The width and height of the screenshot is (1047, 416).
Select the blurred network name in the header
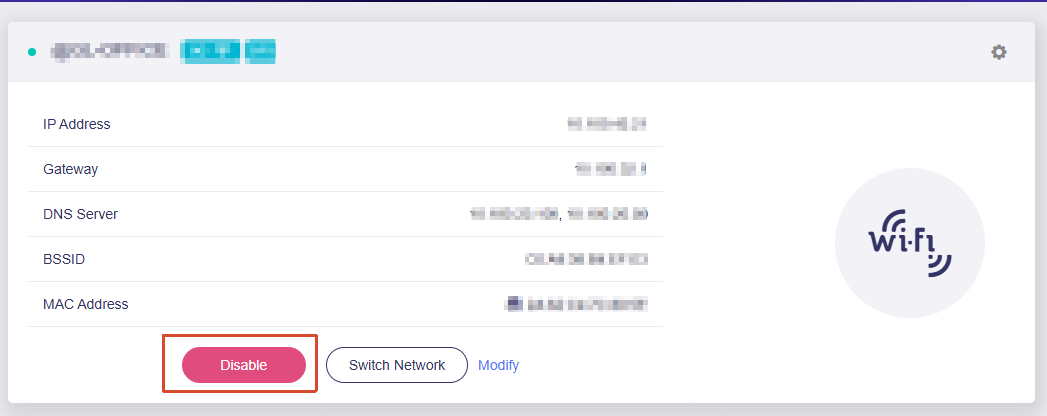[110, 51]
